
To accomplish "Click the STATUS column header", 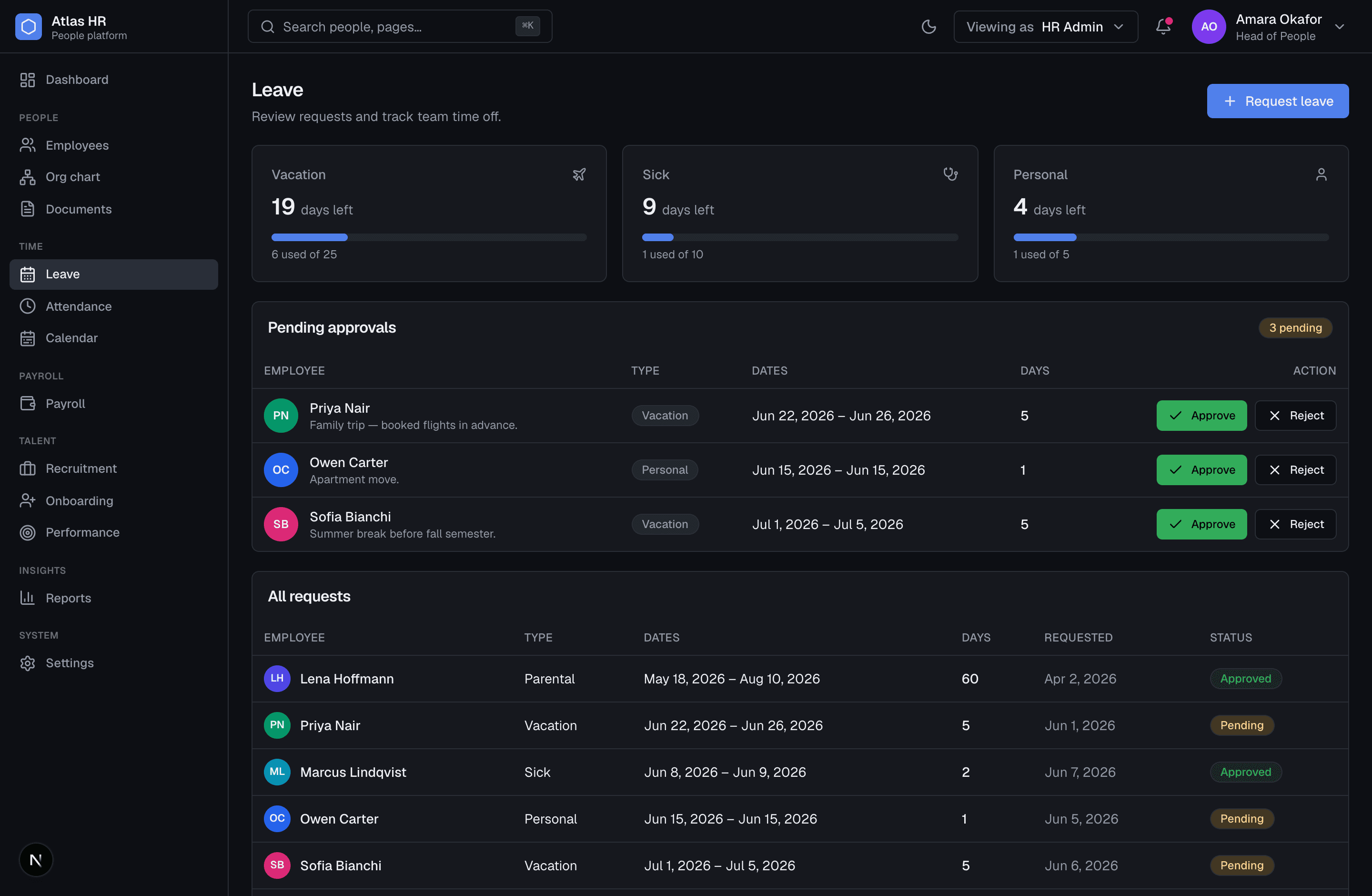I will point(1230,637).
